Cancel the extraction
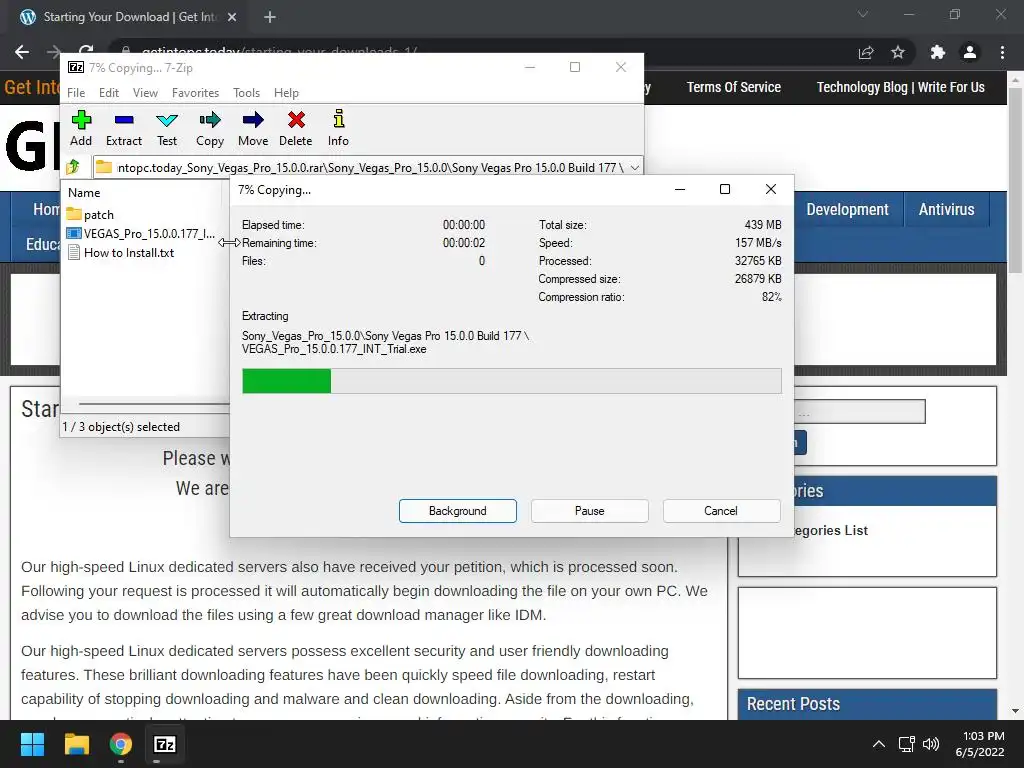Image resolution: width=1024 pixels, height=768 pixels. click(x=722, y=511)
